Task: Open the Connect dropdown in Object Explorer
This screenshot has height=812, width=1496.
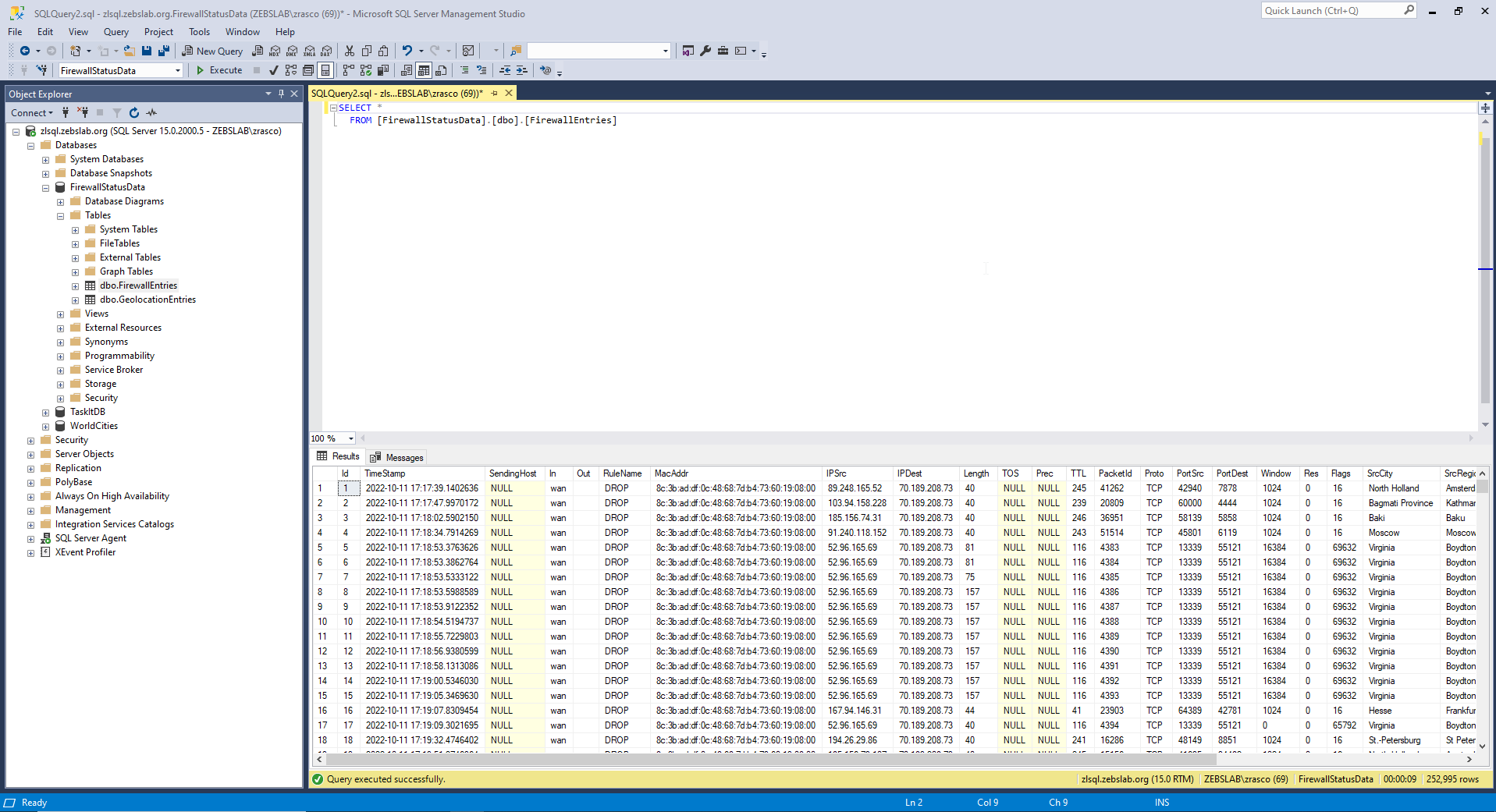Action: [x=32, y=113]
